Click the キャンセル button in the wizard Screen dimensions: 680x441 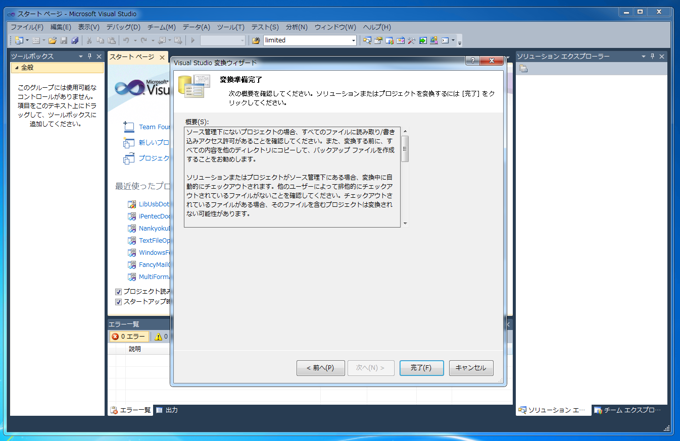pyautogui.click(x=471, y=368)
